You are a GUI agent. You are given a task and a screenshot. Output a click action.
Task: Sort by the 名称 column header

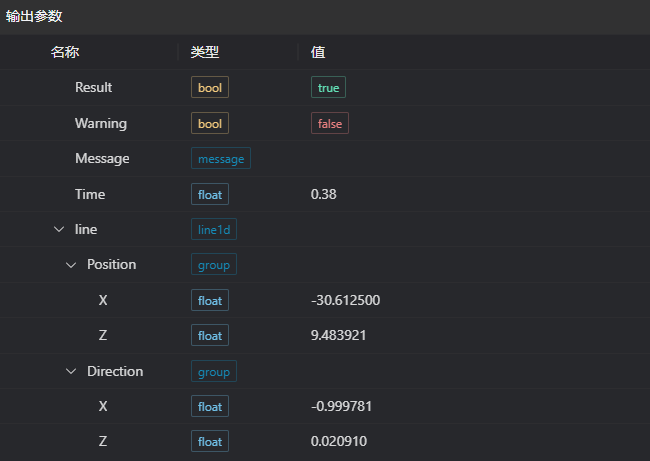(x=65, y=52)
